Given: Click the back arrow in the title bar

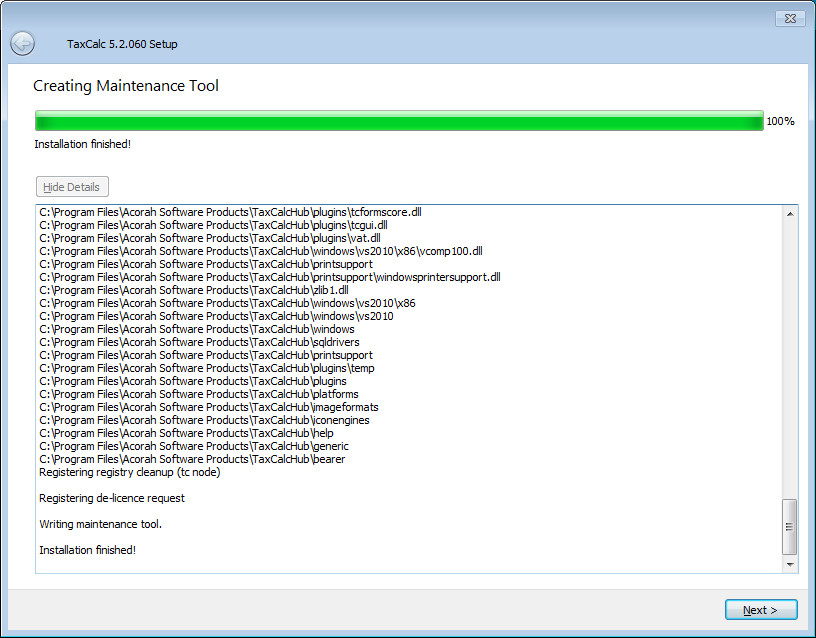Looking at the screenshot, I should pos(22,43).
